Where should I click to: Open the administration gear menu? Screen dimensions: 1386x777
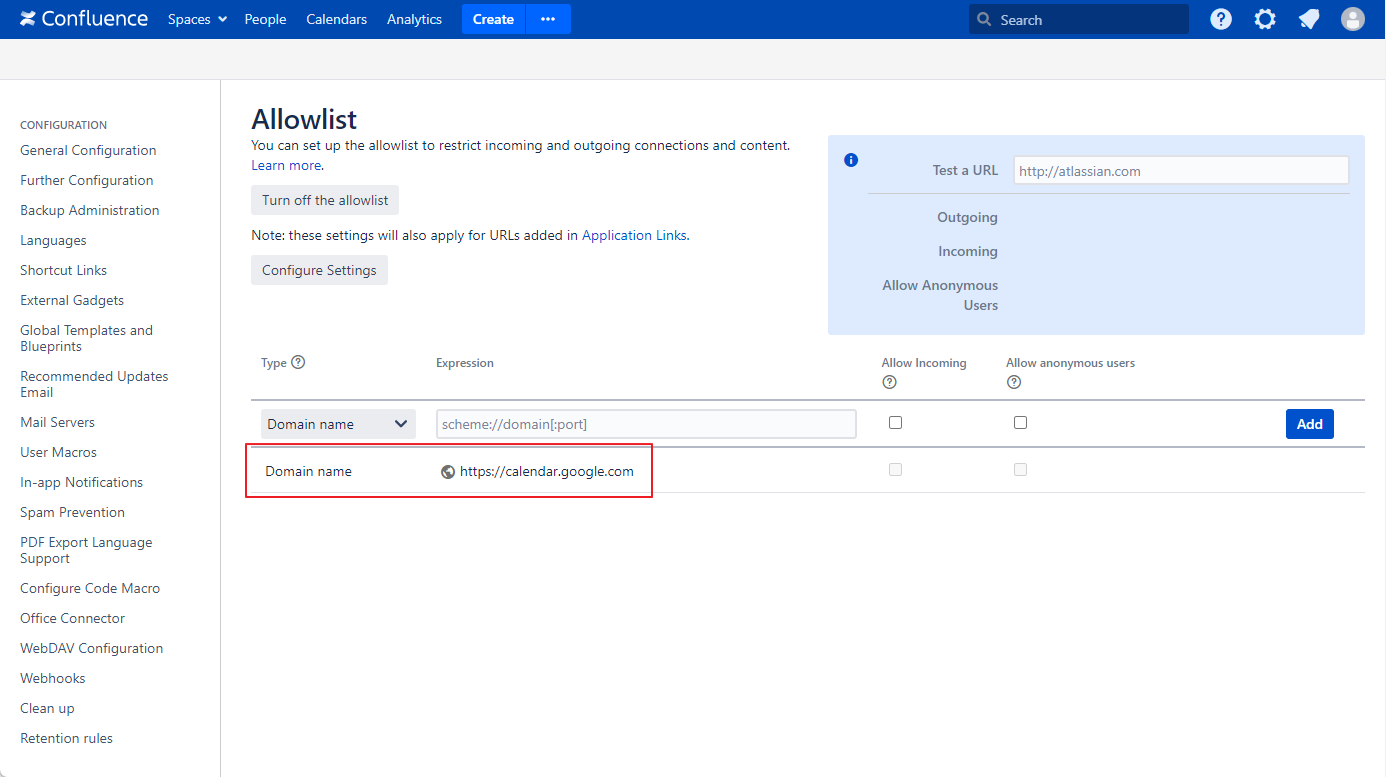[x=1265, y=19]
